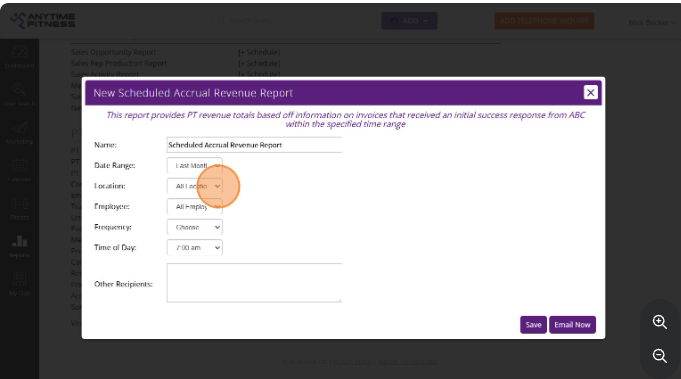Click the Email Now button
The height and width of the screenshot is (379, 681).
coord(572,325)
